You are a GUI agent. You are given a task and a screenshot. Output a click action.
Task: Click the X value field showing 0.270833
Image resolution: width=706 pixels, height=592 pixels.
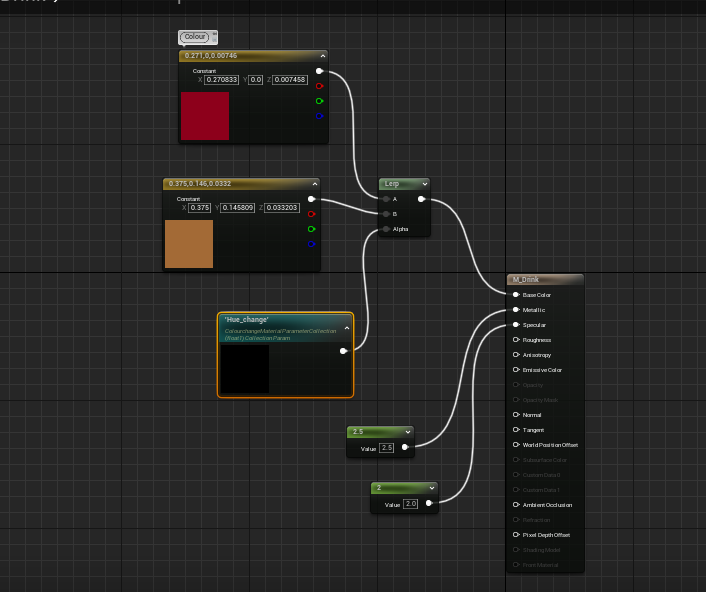click(222, 79)
